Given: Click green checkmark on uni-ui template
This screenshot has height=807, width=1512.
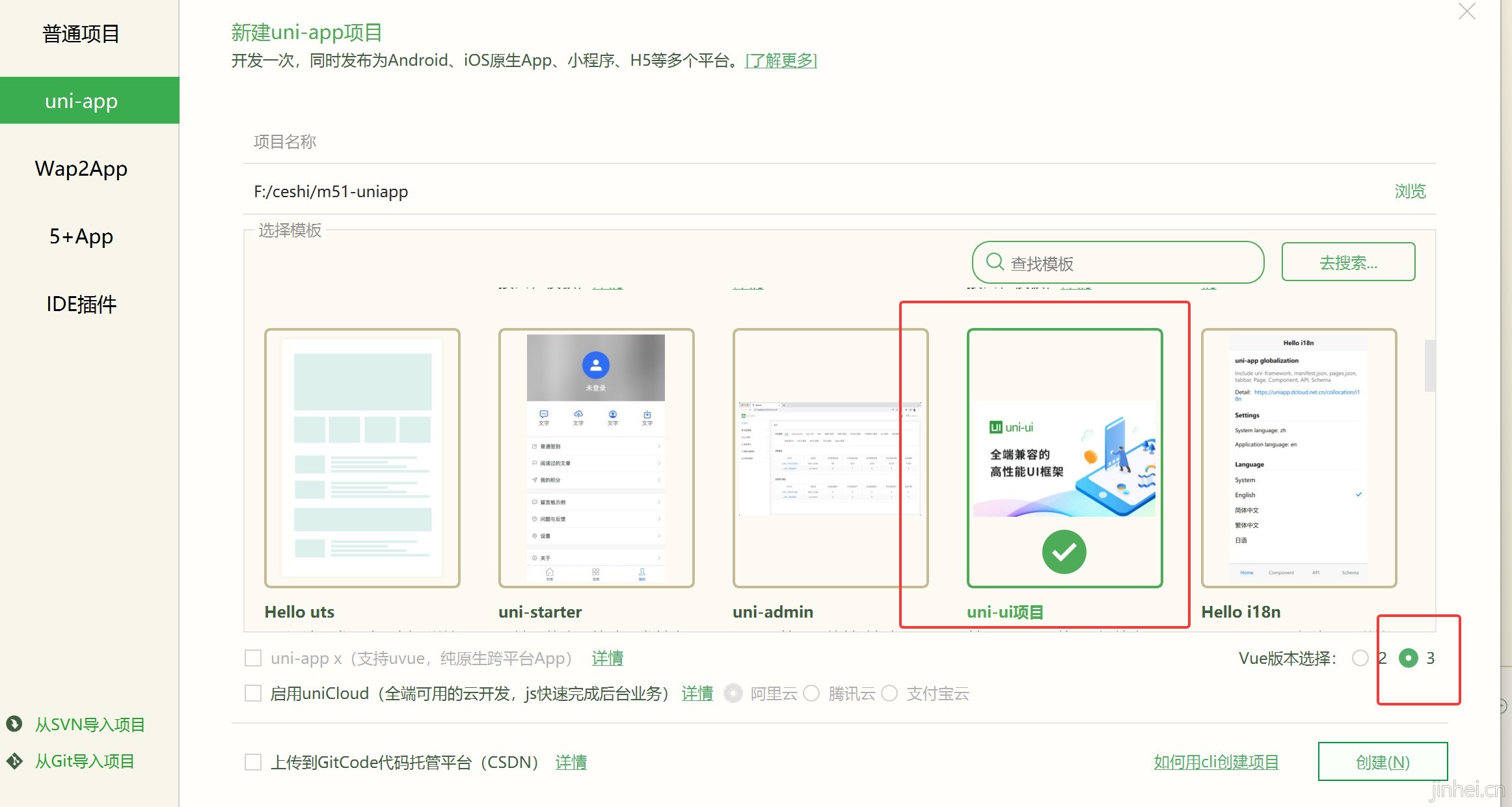Looking at the screenshot, I should coord(1064,552).
